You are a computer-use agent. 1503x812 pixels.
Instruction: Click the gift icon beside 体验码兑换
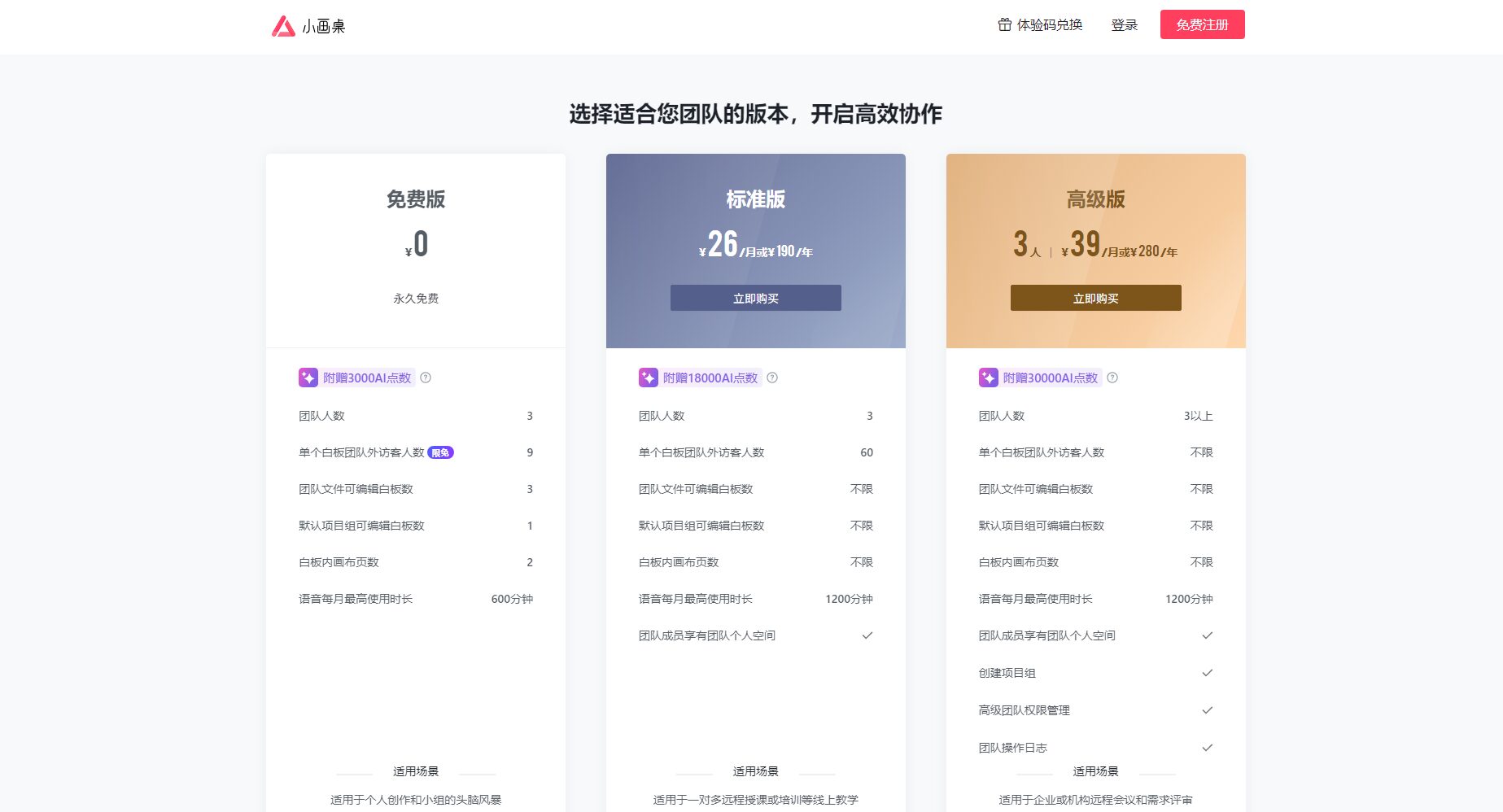pos(1004,25)
